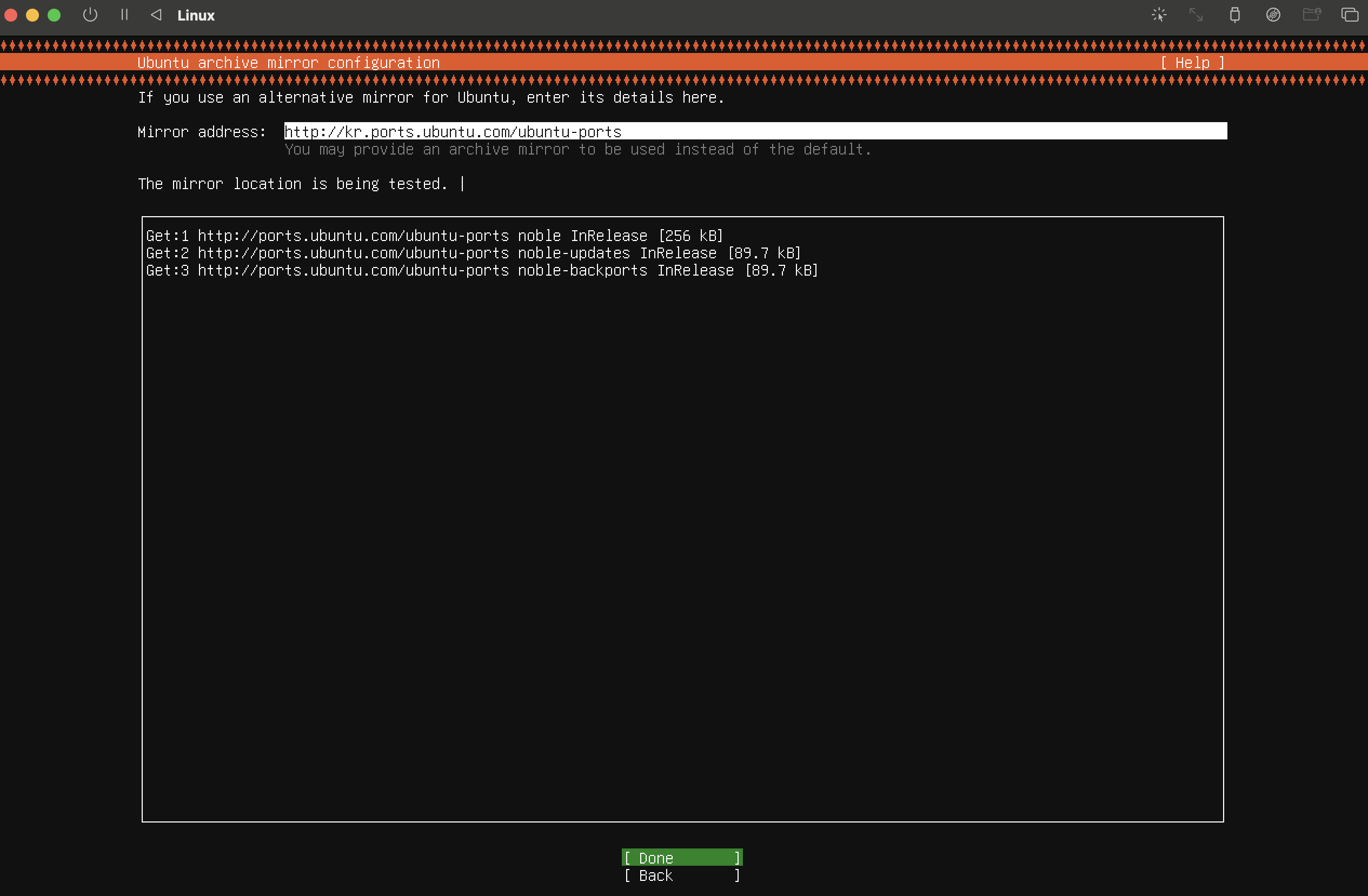Click the 'You may provide an archive mirror' hint
This screenshot has width=1368, height=896.
point(577,149)
